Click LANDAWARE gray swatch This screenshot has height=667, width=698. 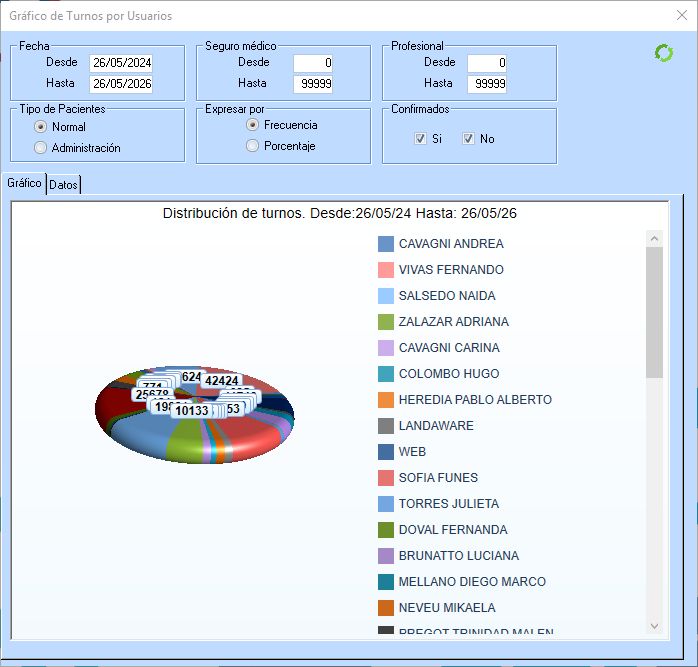pyautogui.click(x=386, y=426)
